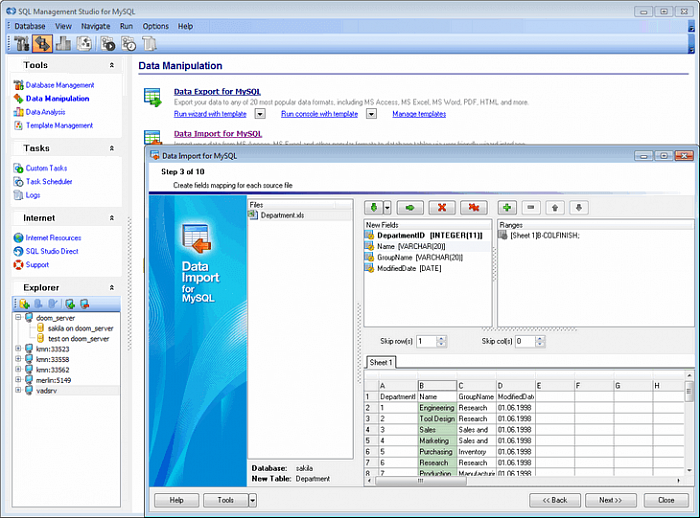Click the Department.xls file icon
The height and width of the screenshot is (518, 700).
point(253,215)
